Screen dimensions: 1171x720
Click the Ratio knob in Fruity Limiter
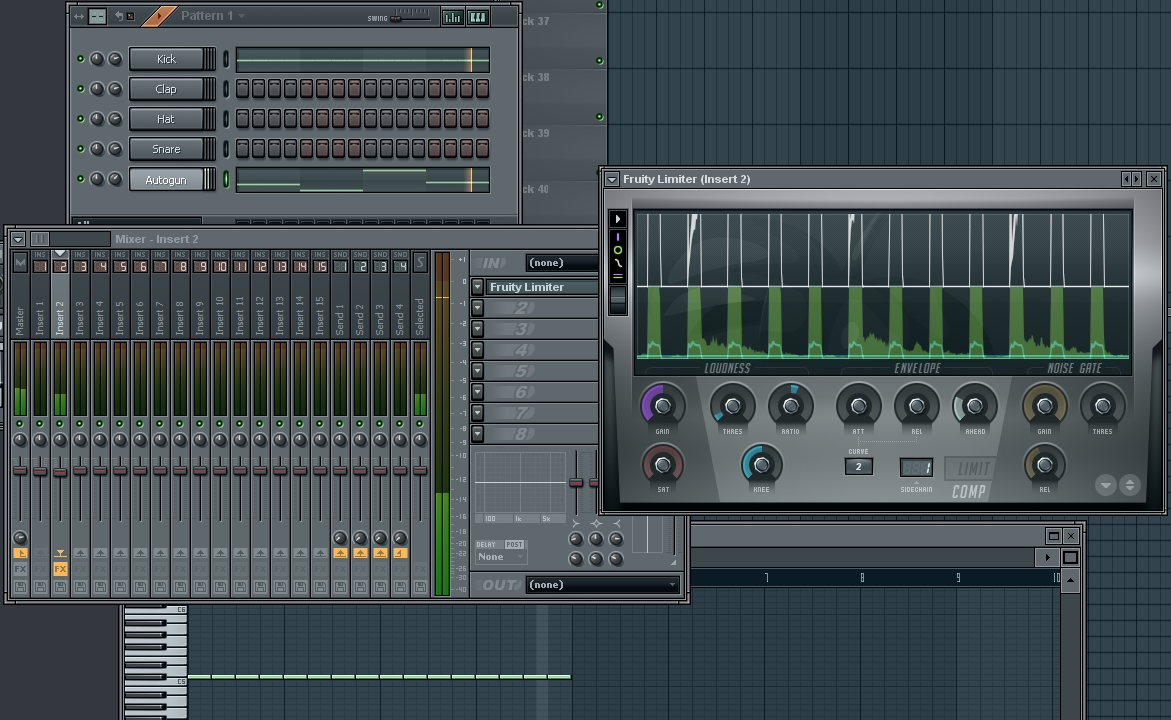(x=790, y=406)
